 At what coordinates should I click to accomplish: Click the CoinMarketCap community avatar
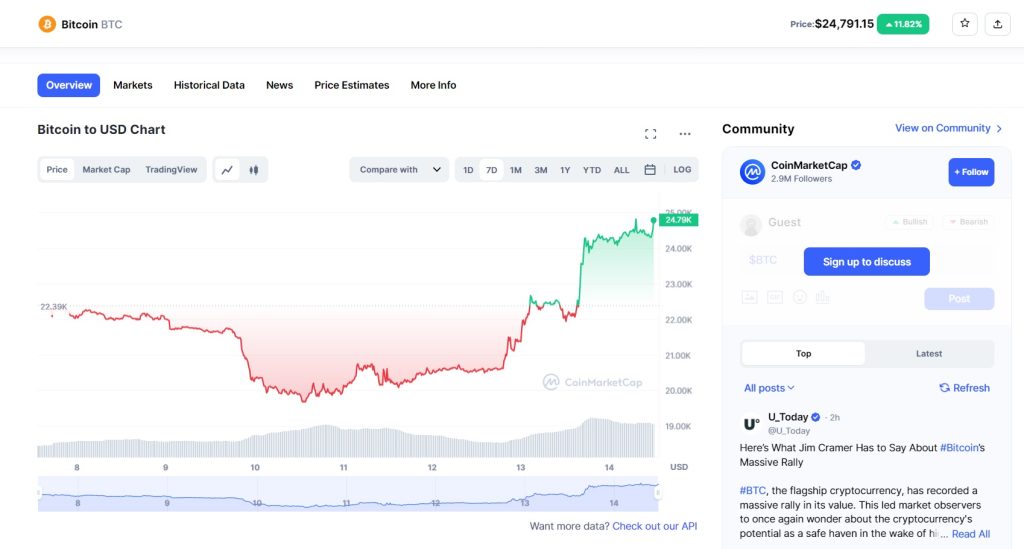click(752, 172)
